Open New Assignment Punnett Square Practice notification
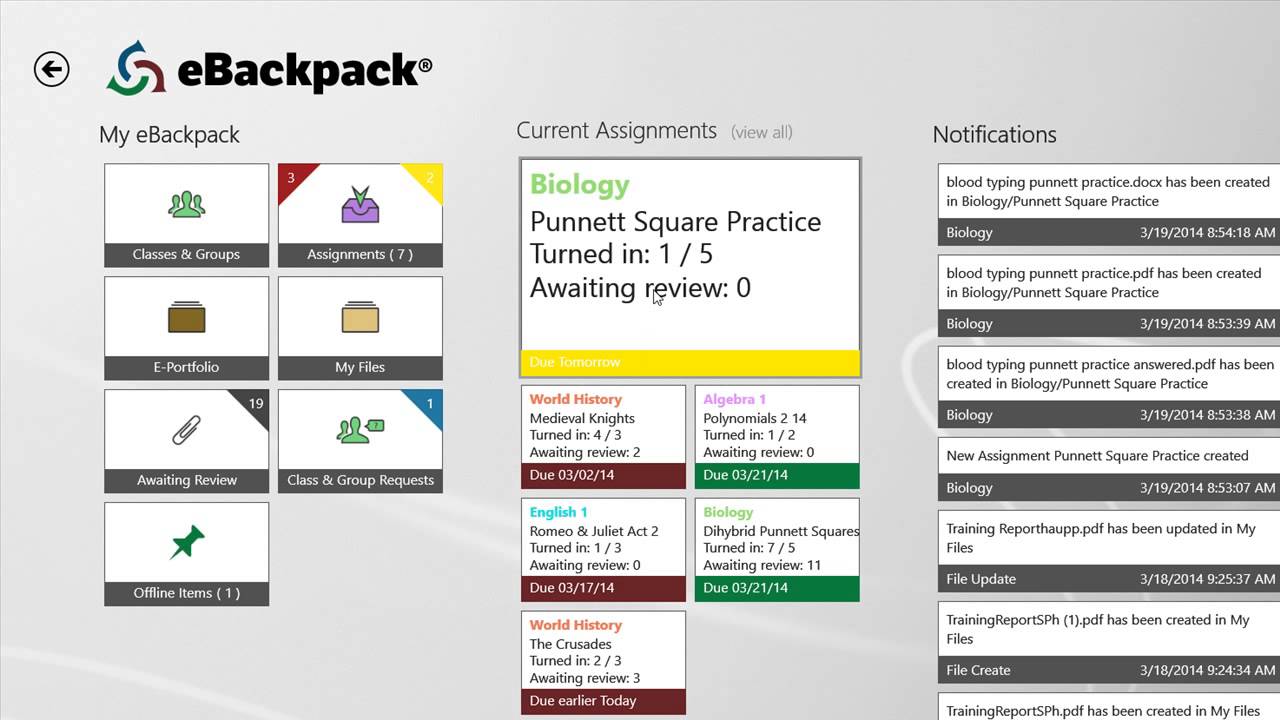This screenshot has height=720, width=1280. (1109, 469)
